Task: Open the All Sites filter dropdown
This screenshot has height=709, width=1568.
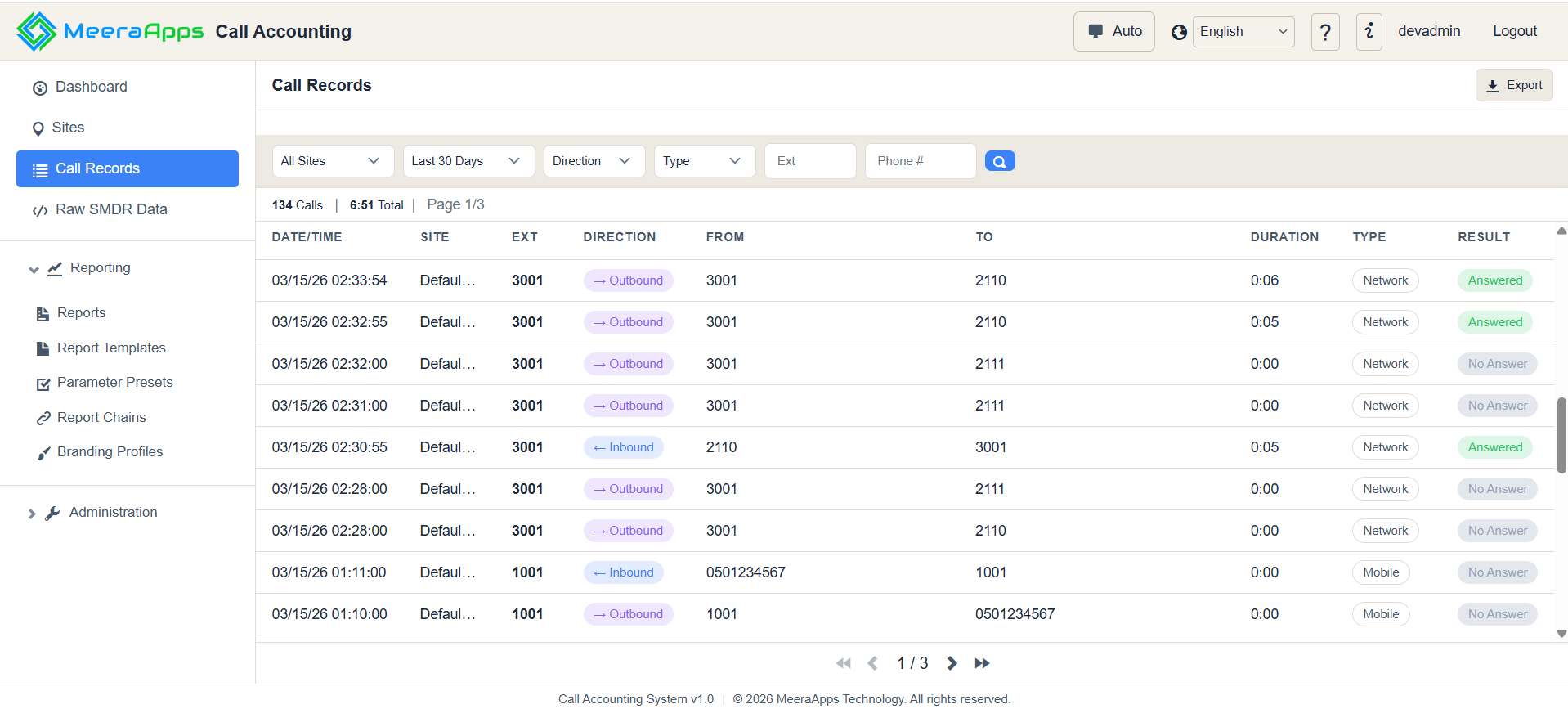Action: pyautogui.click(x=333, y=161)
